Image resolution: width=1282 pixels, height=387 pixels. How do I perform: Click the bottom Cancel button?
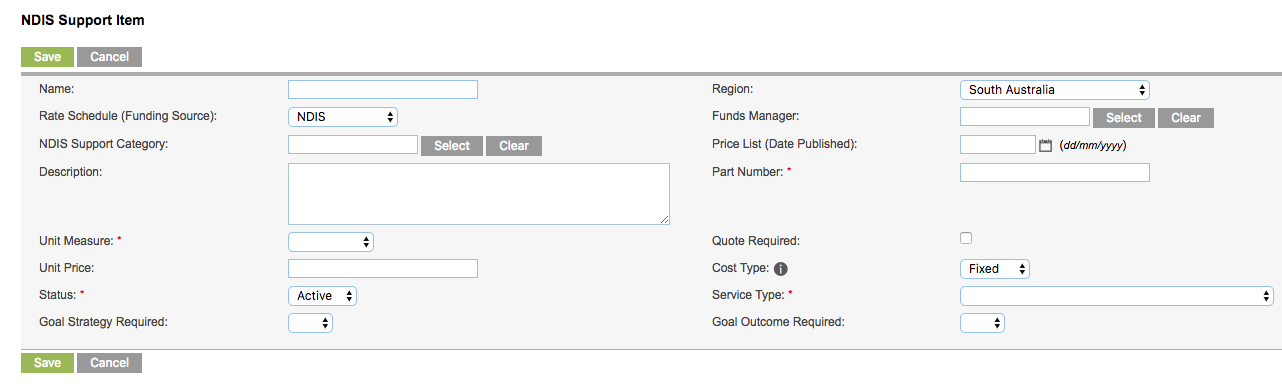109,363
